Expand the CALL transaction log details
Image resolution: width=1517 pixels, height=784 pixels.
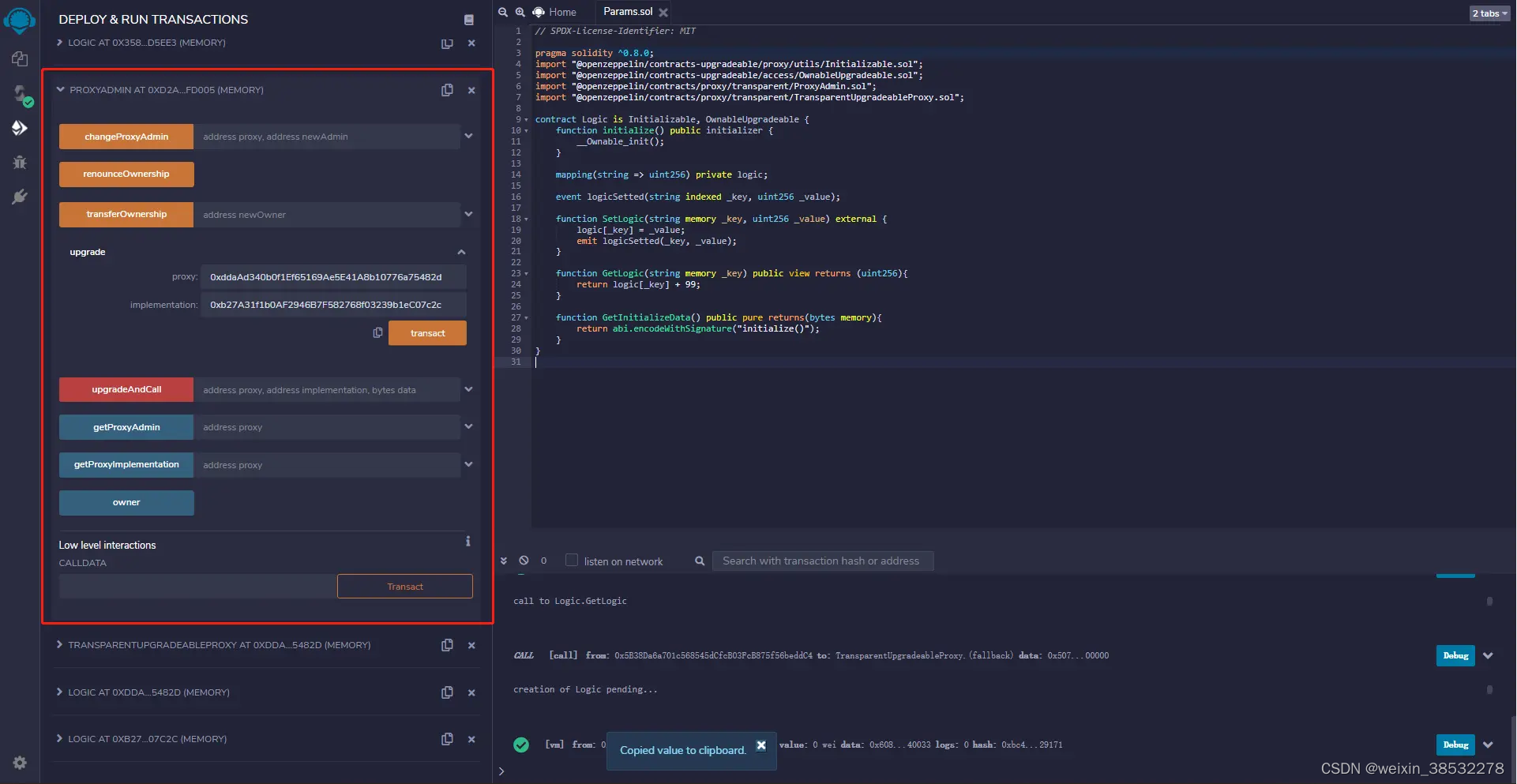point(1488,656)
